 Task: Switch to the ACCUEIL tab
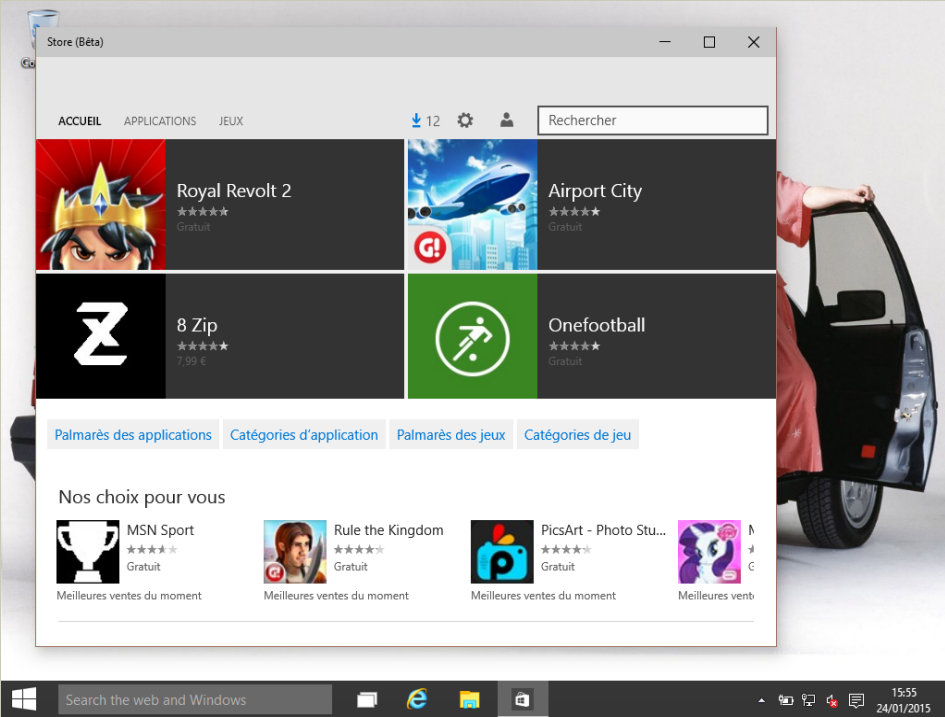coord(80,121)
